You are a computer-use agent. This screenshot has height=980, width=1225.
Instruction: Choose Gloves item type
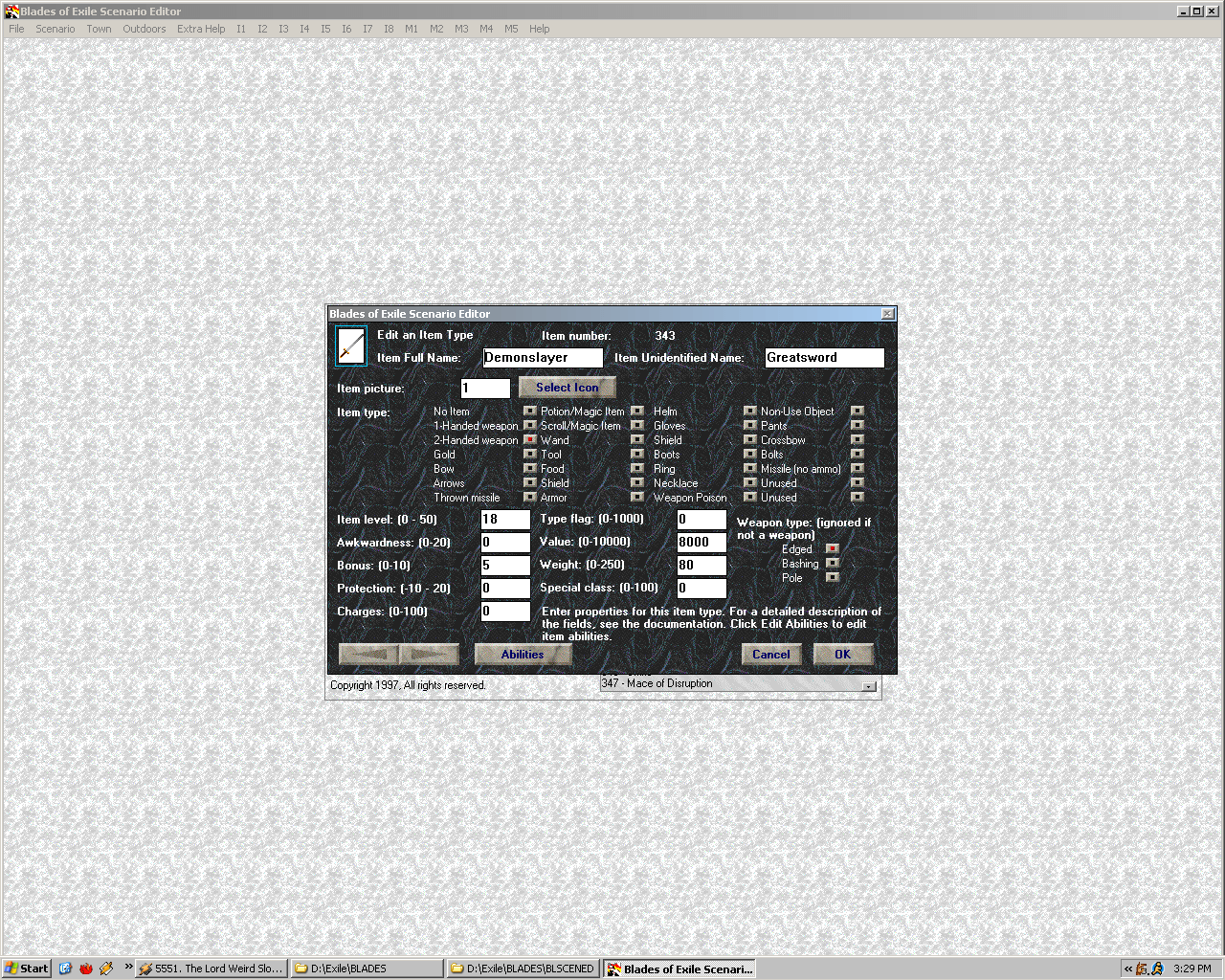pos(750,426)
